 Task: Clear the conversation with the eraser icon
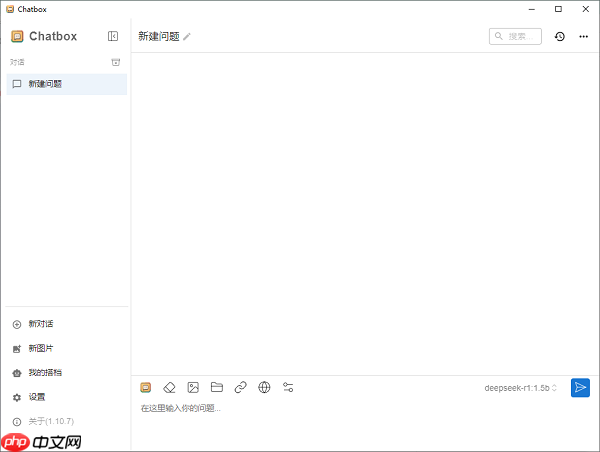point(169,388)
